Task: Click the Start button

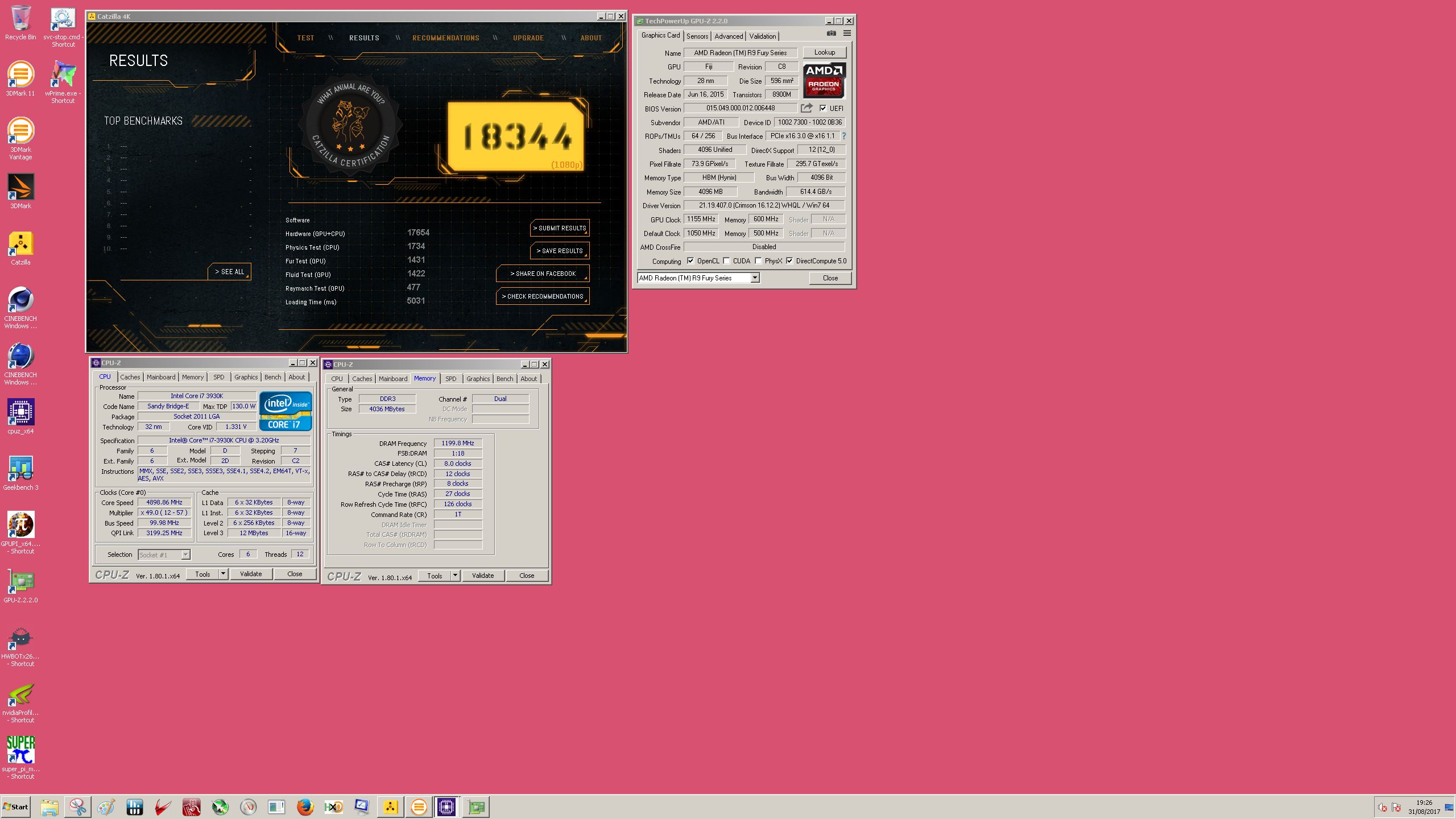Action: coord(16,806)
